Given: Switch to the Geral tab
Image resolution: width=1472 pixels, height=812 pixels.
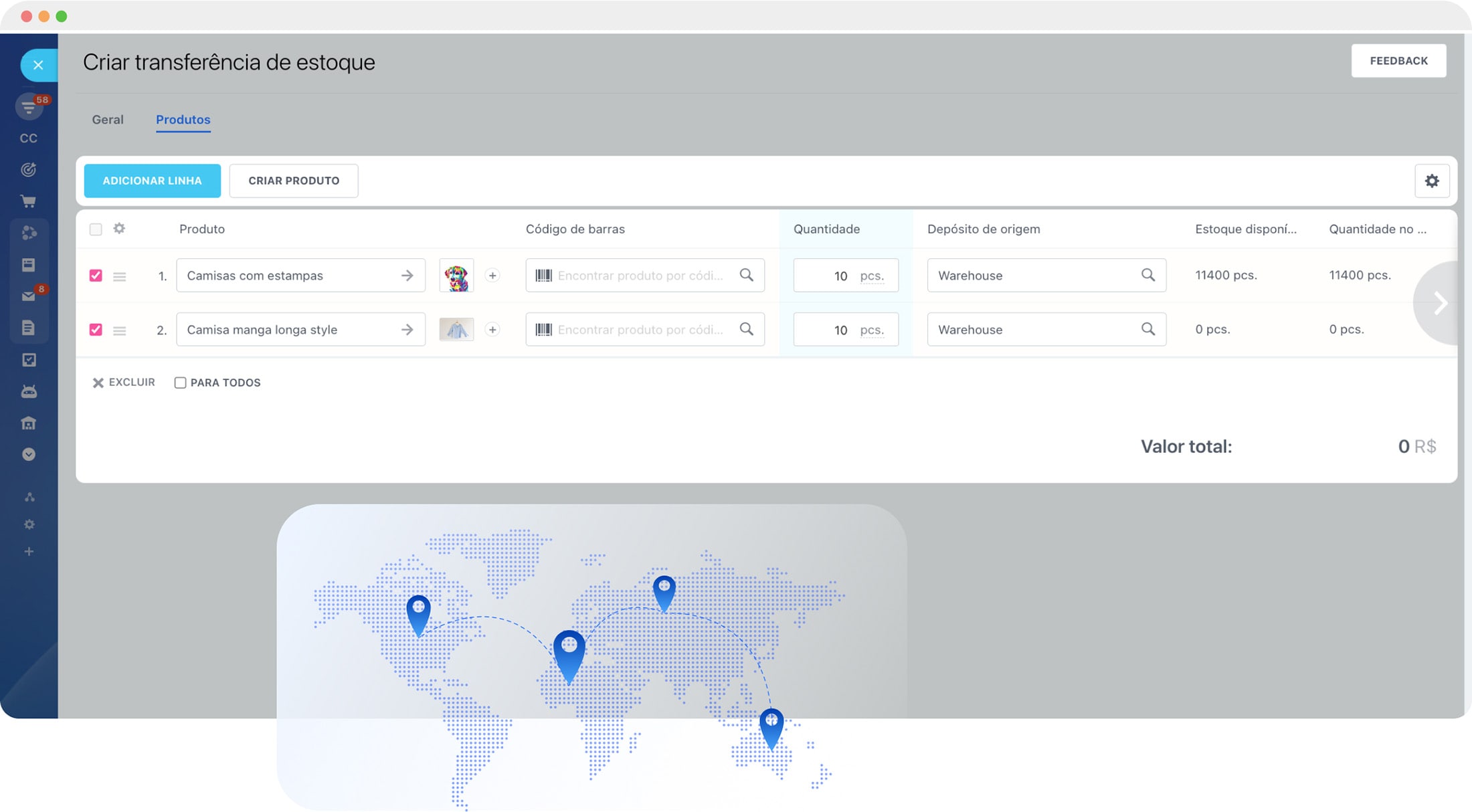Looking at the screenshot, I should tap(108, 120).
